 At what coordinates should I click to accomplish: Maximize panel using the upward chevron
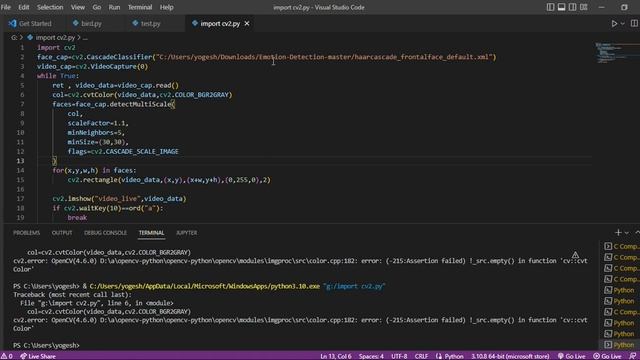pos(637,233)
